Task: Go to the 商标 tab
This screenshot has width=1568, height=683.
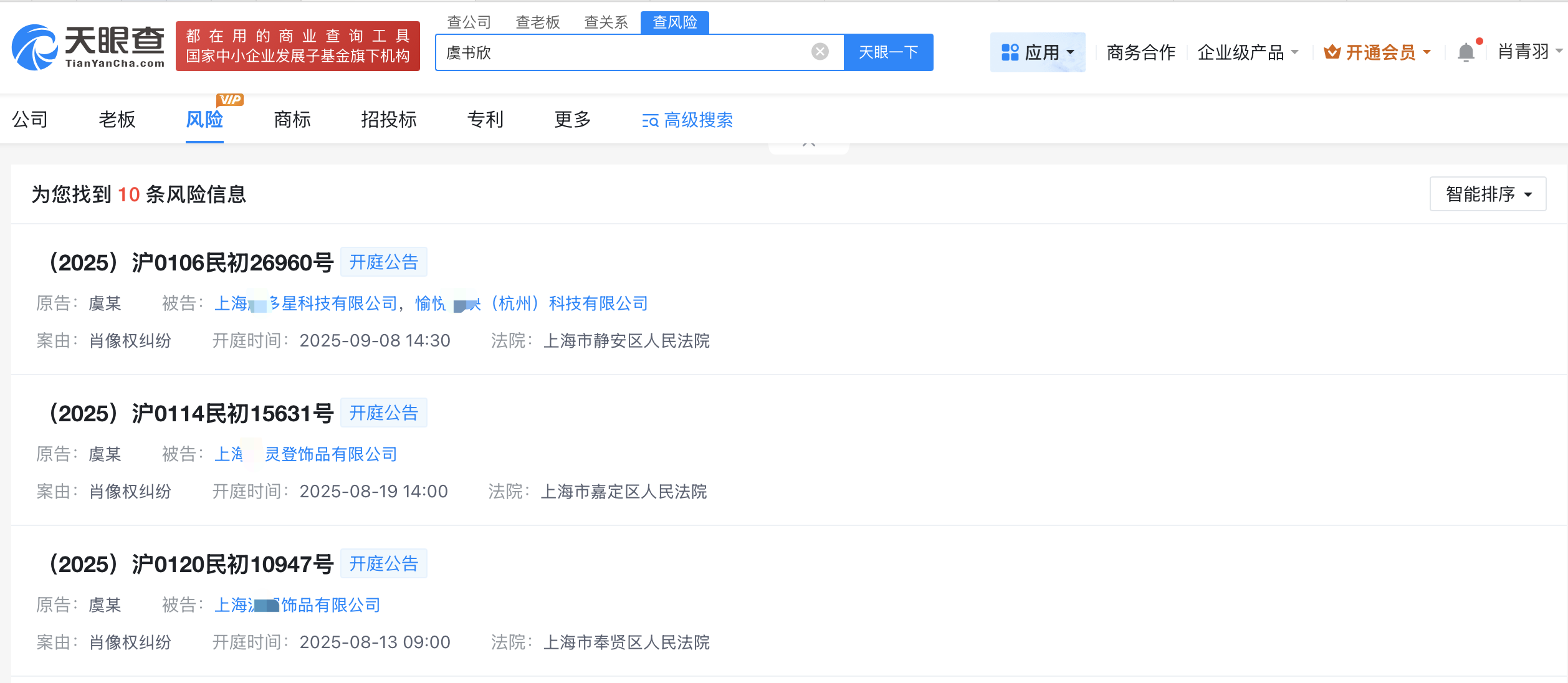Action: click(292, 120)
